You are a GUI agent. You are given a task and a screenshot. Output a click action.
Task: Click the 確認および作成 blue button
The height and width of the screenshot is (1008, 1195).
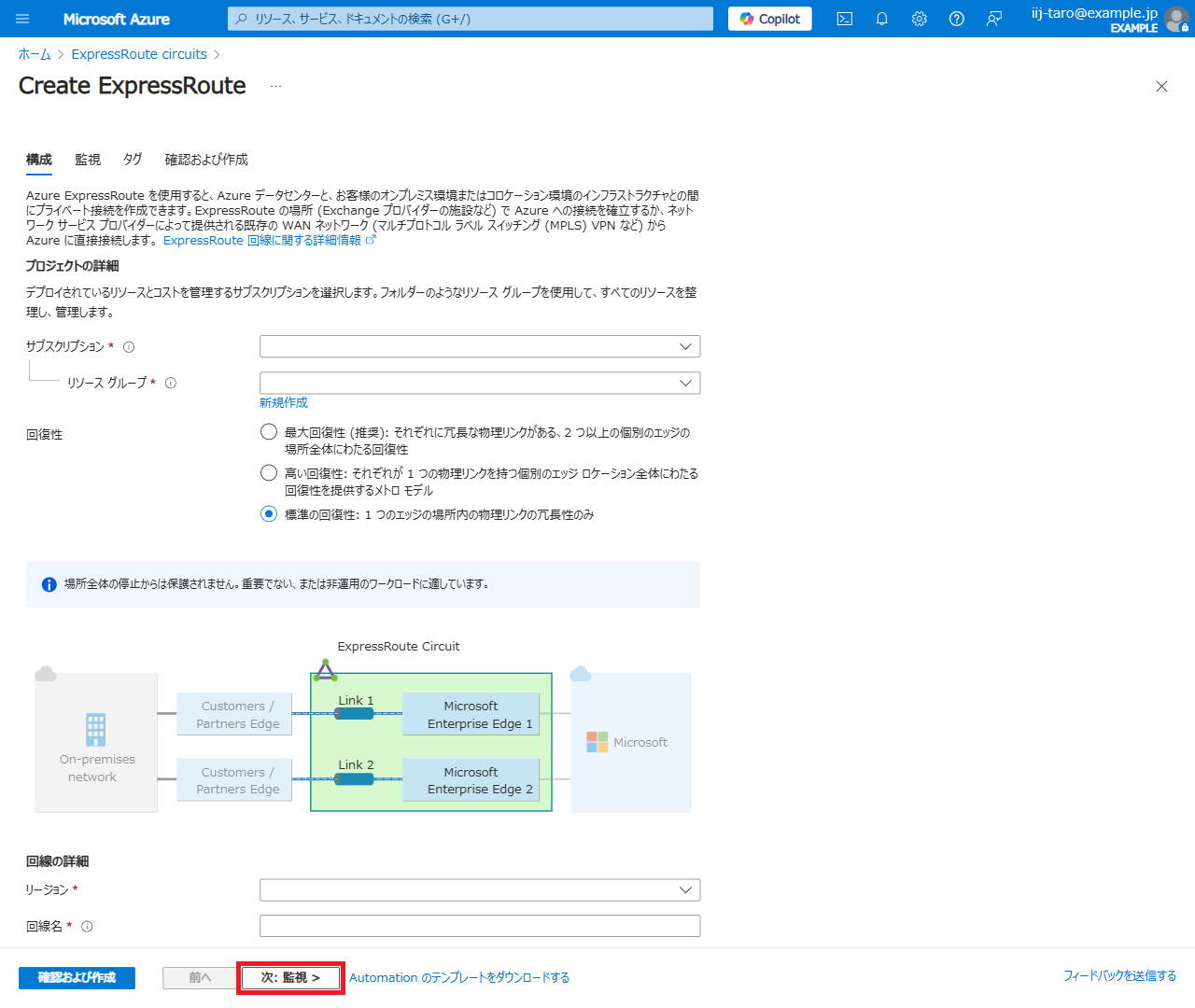click(x=77, y=977)
